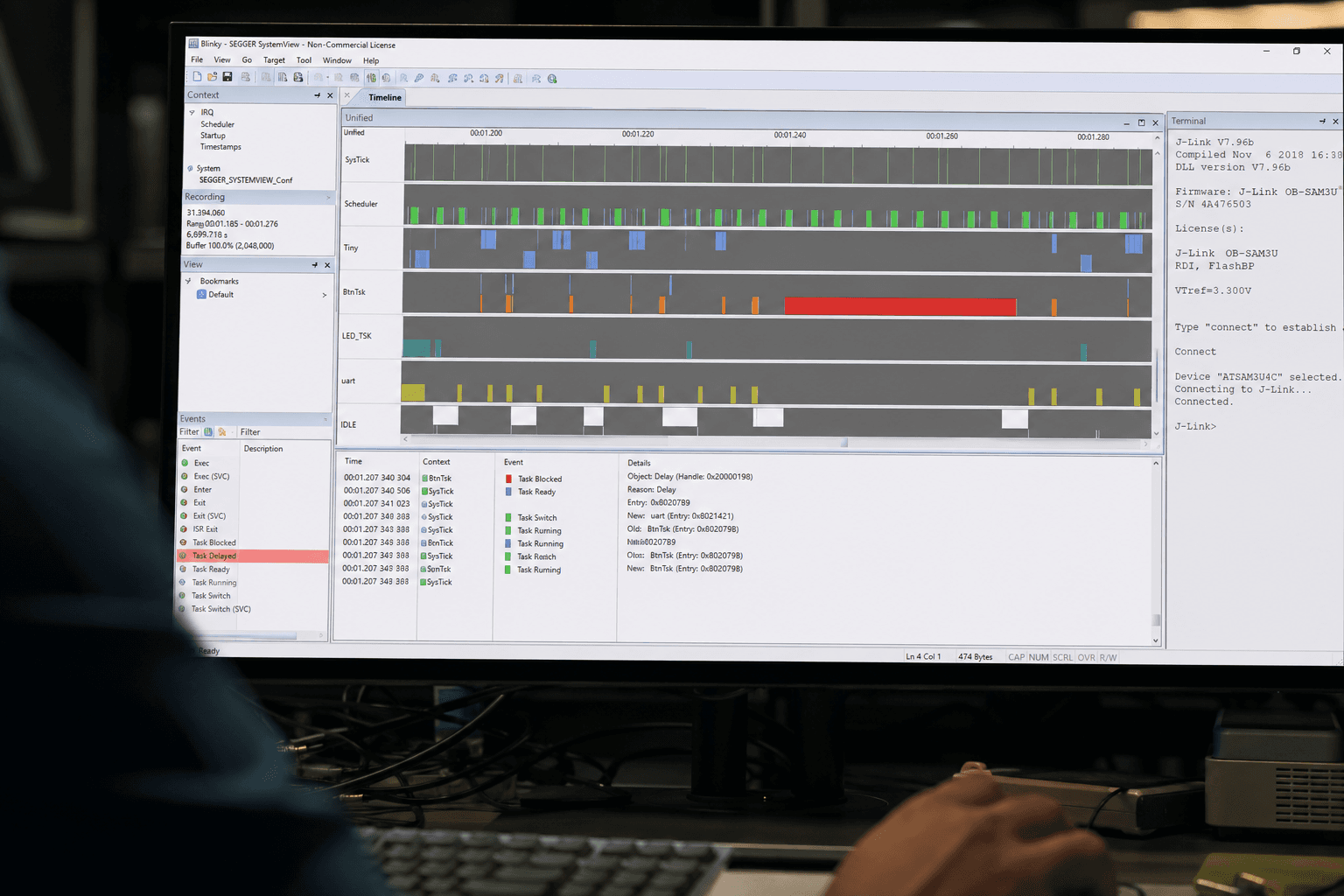This screenshot has width=1344, height=896.
Task: Click the SysTick timeline row label
Action: 357,160
